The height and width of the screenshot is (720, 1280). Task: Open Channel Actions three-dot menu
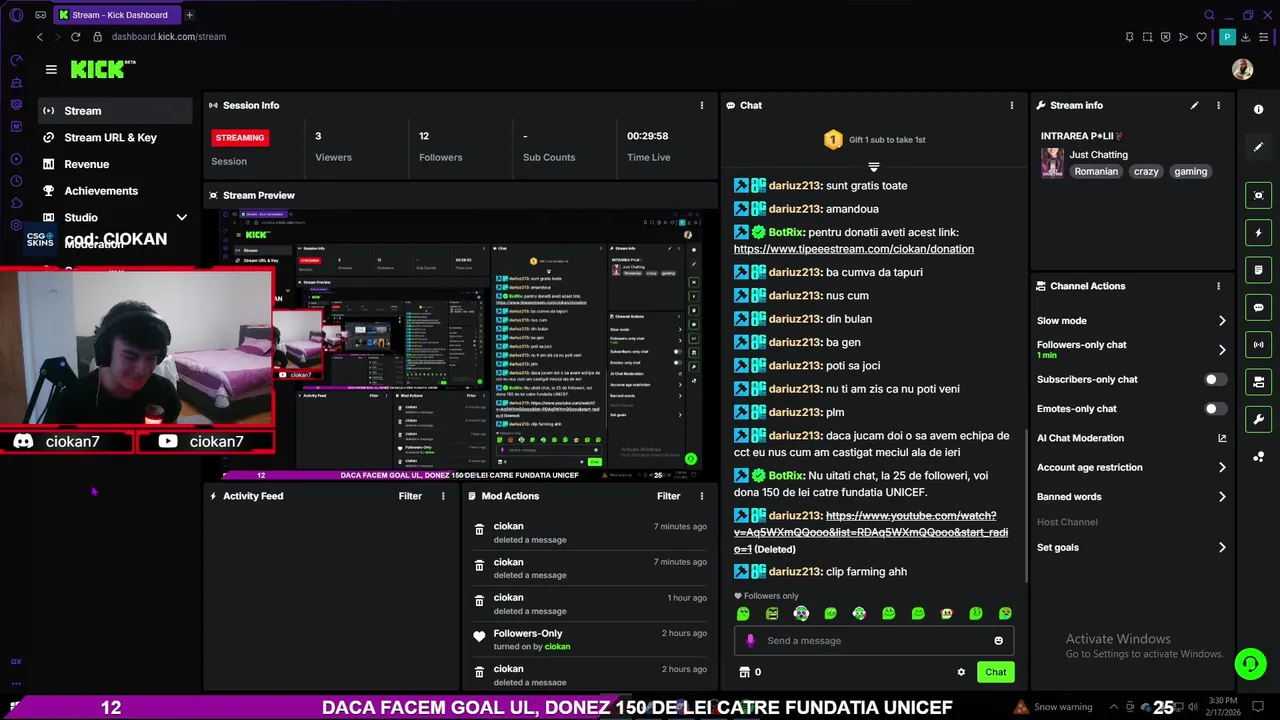tap(1218, 286)
